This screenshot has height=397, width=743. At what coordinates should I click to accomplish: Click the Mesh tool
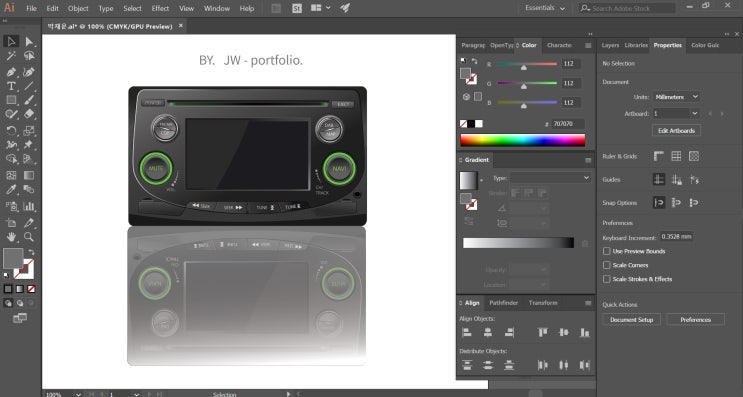coord(11,175)
